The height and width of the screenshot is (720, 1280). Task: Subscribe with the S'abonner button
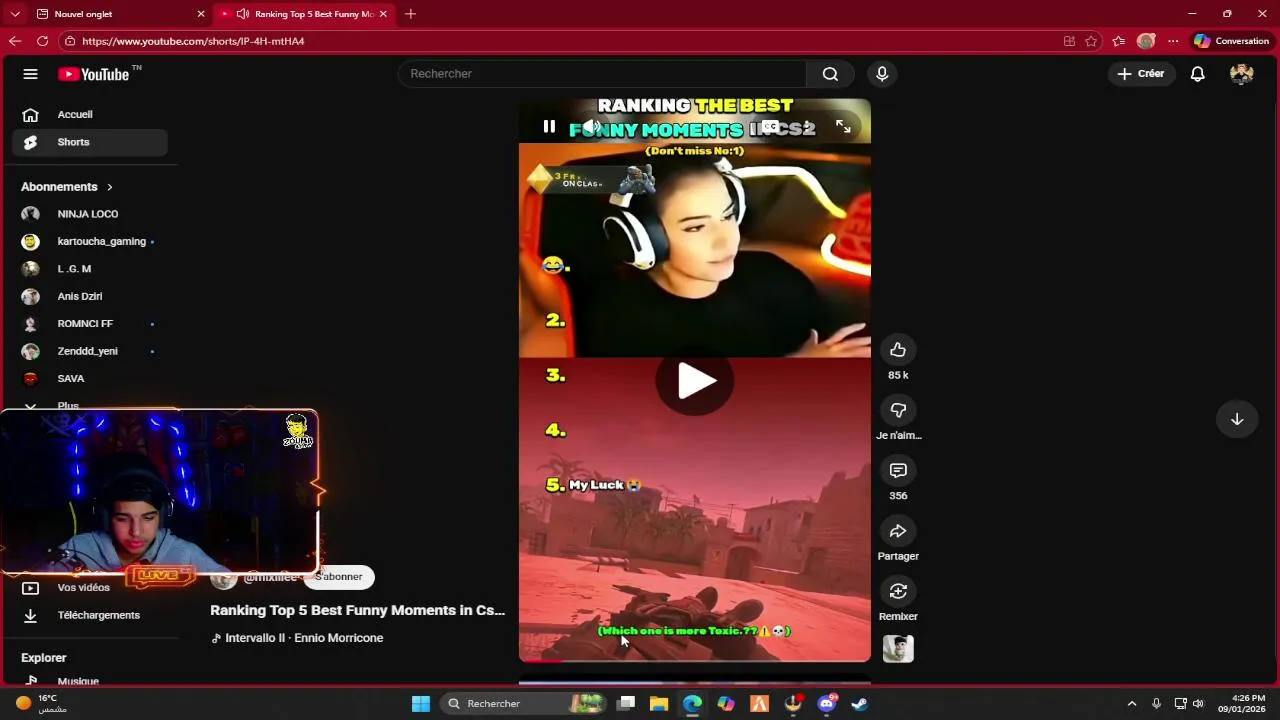339,577
